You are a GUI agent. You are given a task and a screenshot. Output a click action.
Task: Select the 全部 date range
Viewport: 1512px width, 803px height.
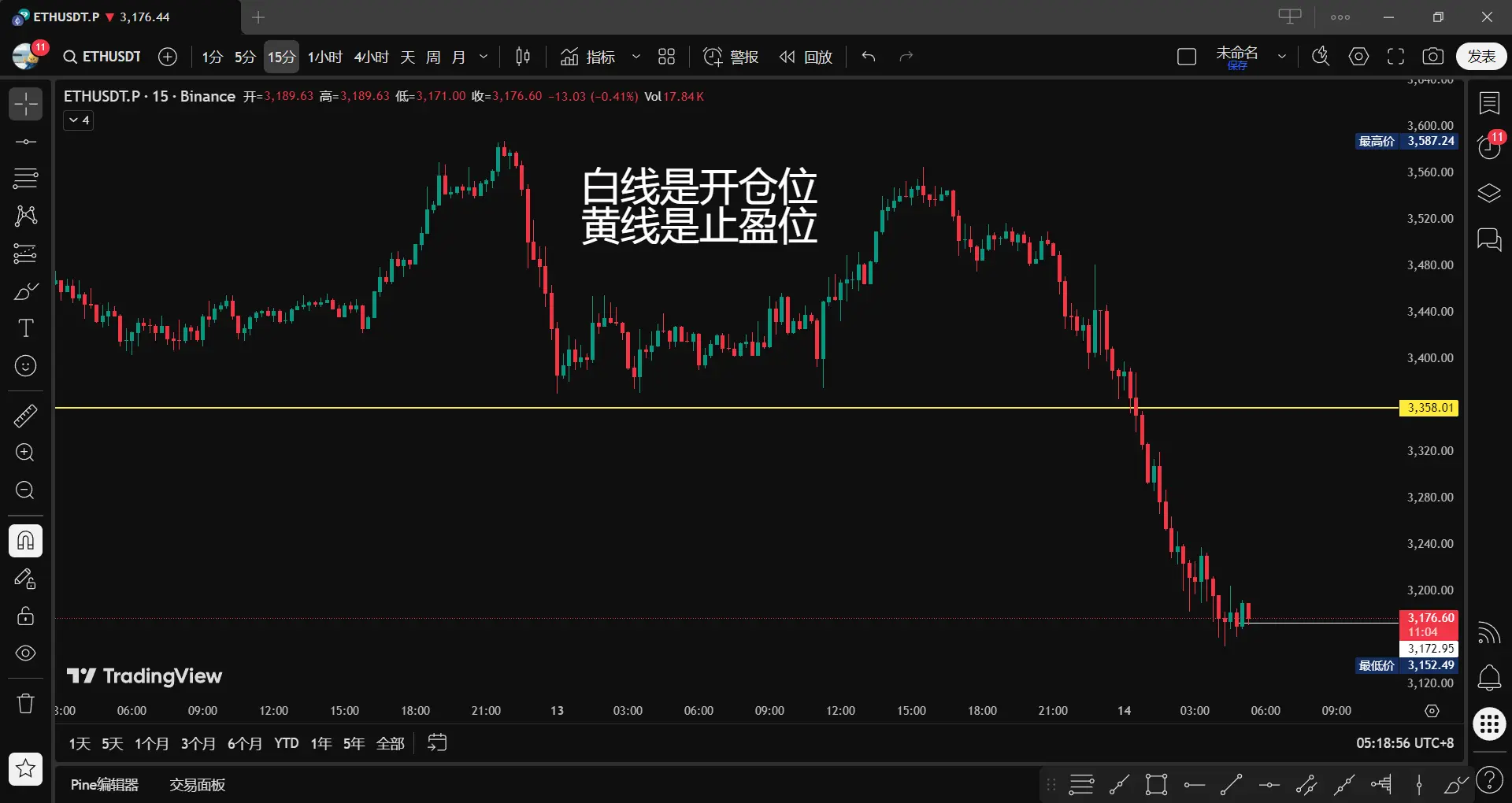tap(391, 743)
